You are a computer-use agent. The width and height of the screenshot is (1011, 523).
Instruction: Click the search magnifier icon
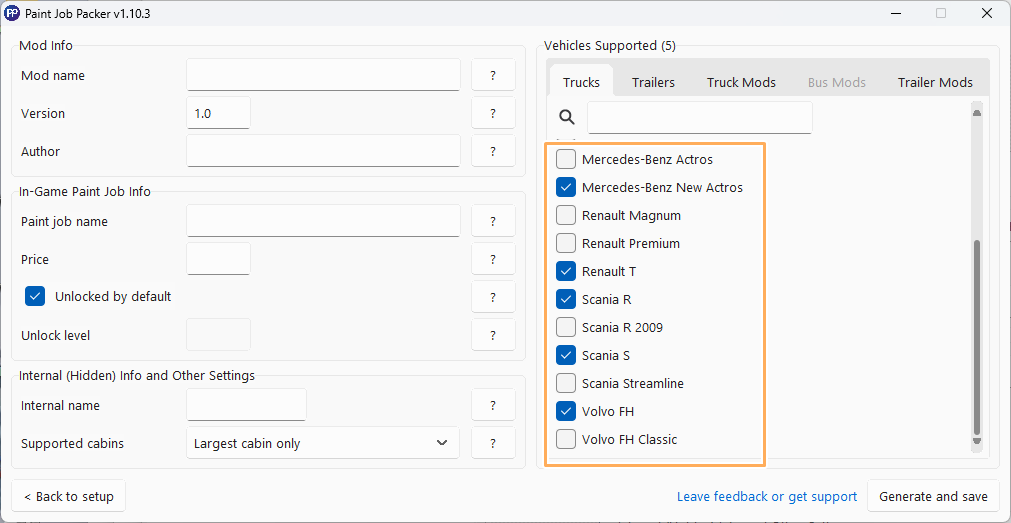coord(567,117)
